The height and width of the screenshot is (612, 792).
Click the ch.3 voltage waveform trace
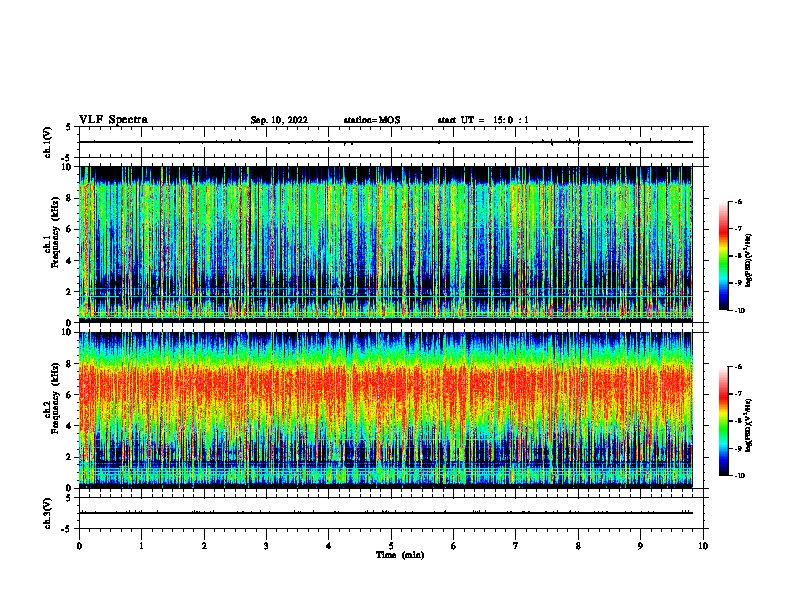coord(386,513)
